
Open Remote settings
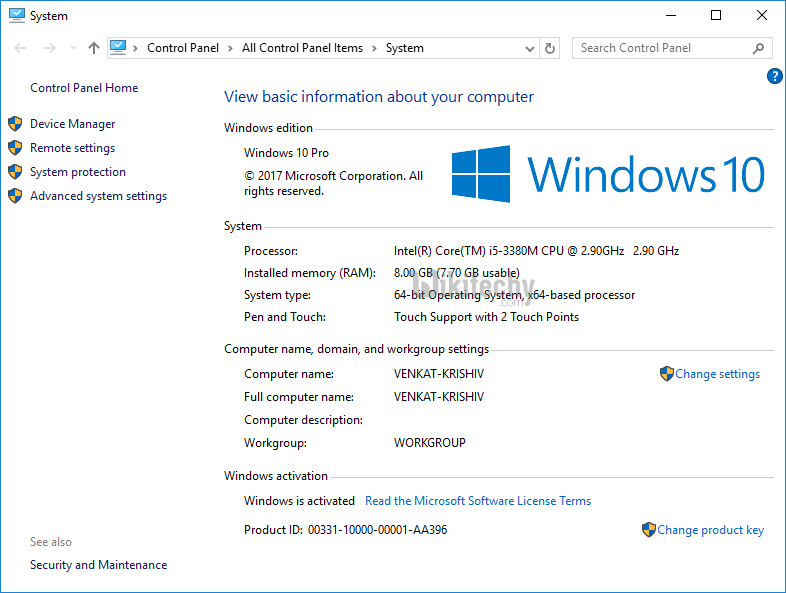click(72, 148)
